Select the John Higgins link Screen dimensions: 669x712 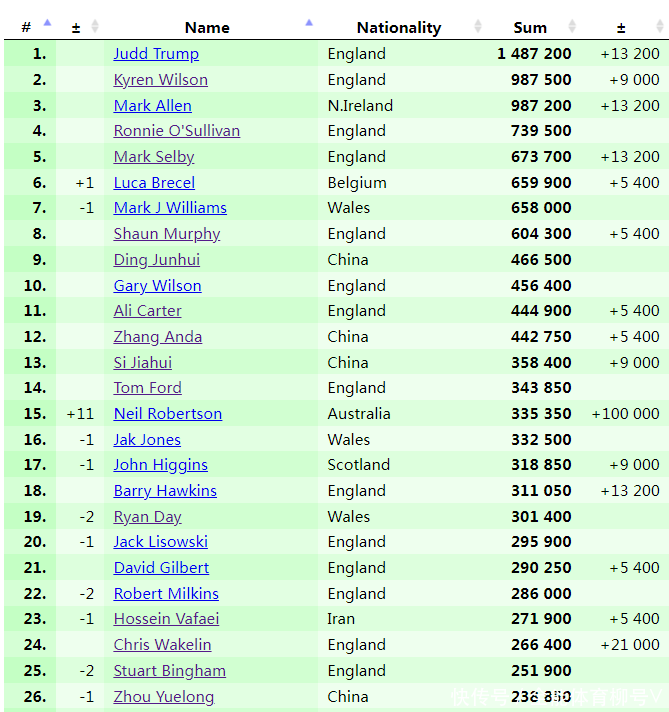[160, 465]
